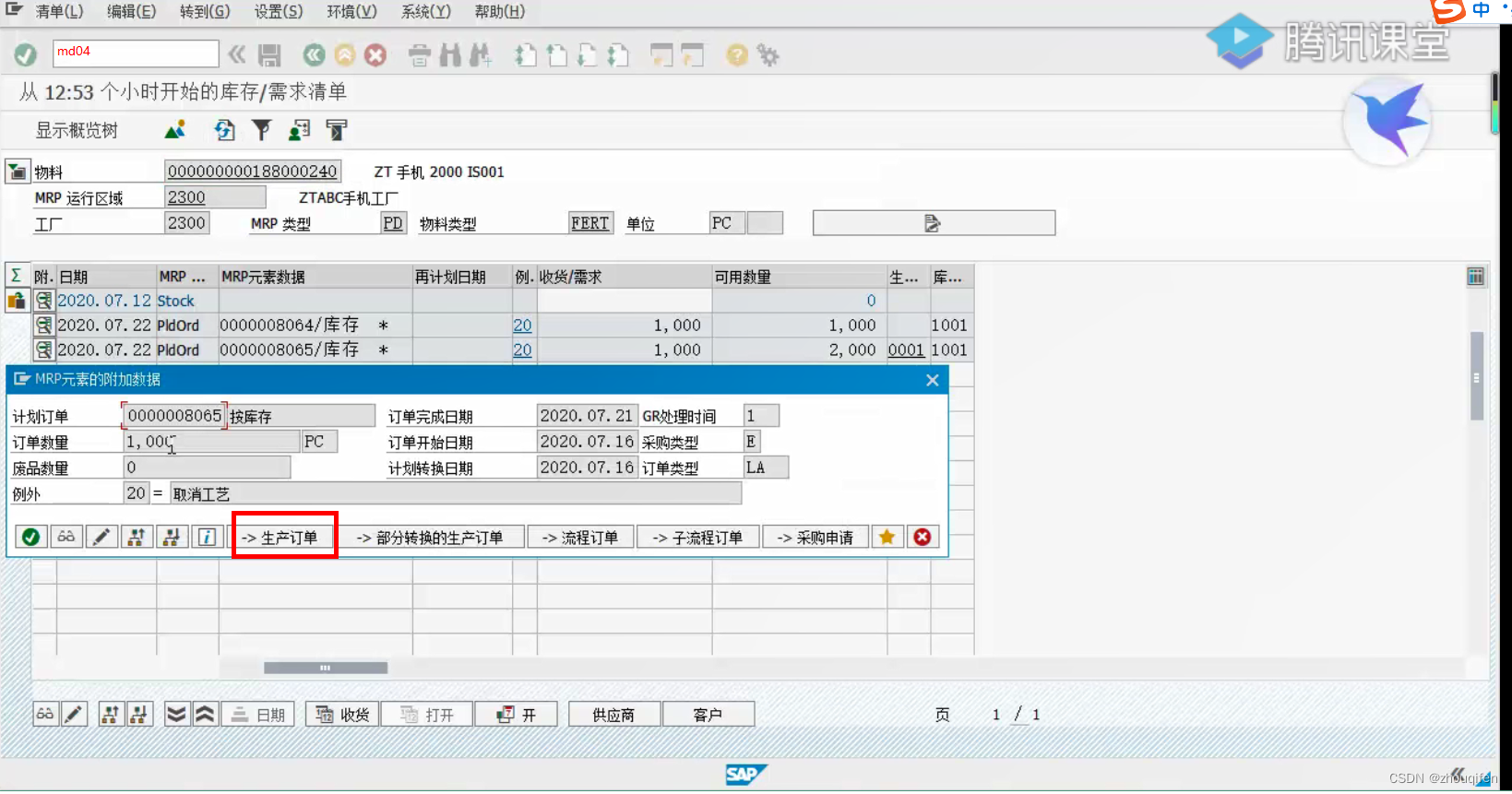1512x794 pixels.
Task: Click the Print icon
Action: tap(420, 55)
